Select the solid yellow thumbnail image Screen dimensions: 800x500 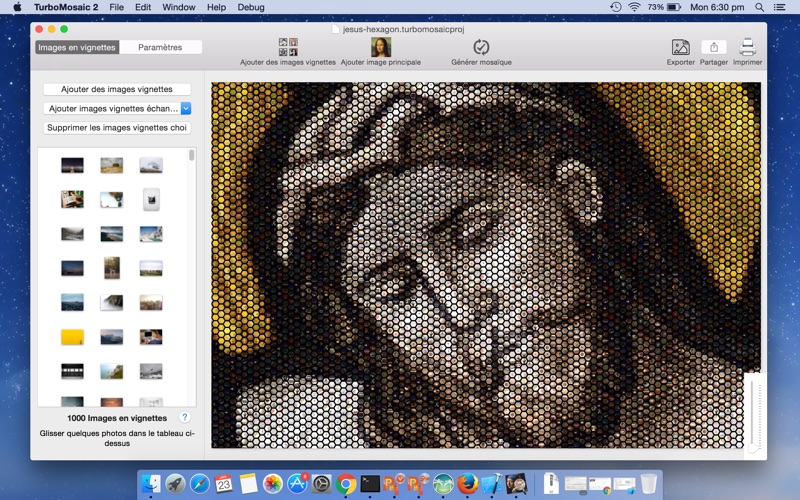(x=72, y=337)
